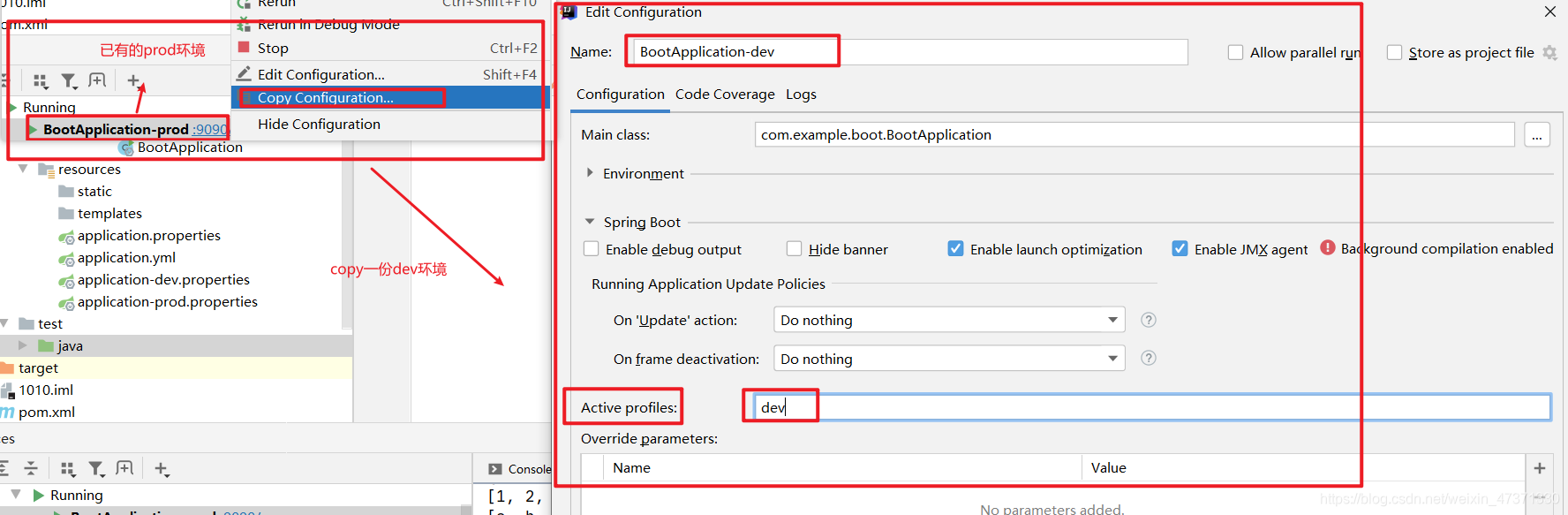Click the Main class text field
Image resolution: width=1568 pixels, height=515 pixels.
pyautogui.click(x=1135, y=134)
